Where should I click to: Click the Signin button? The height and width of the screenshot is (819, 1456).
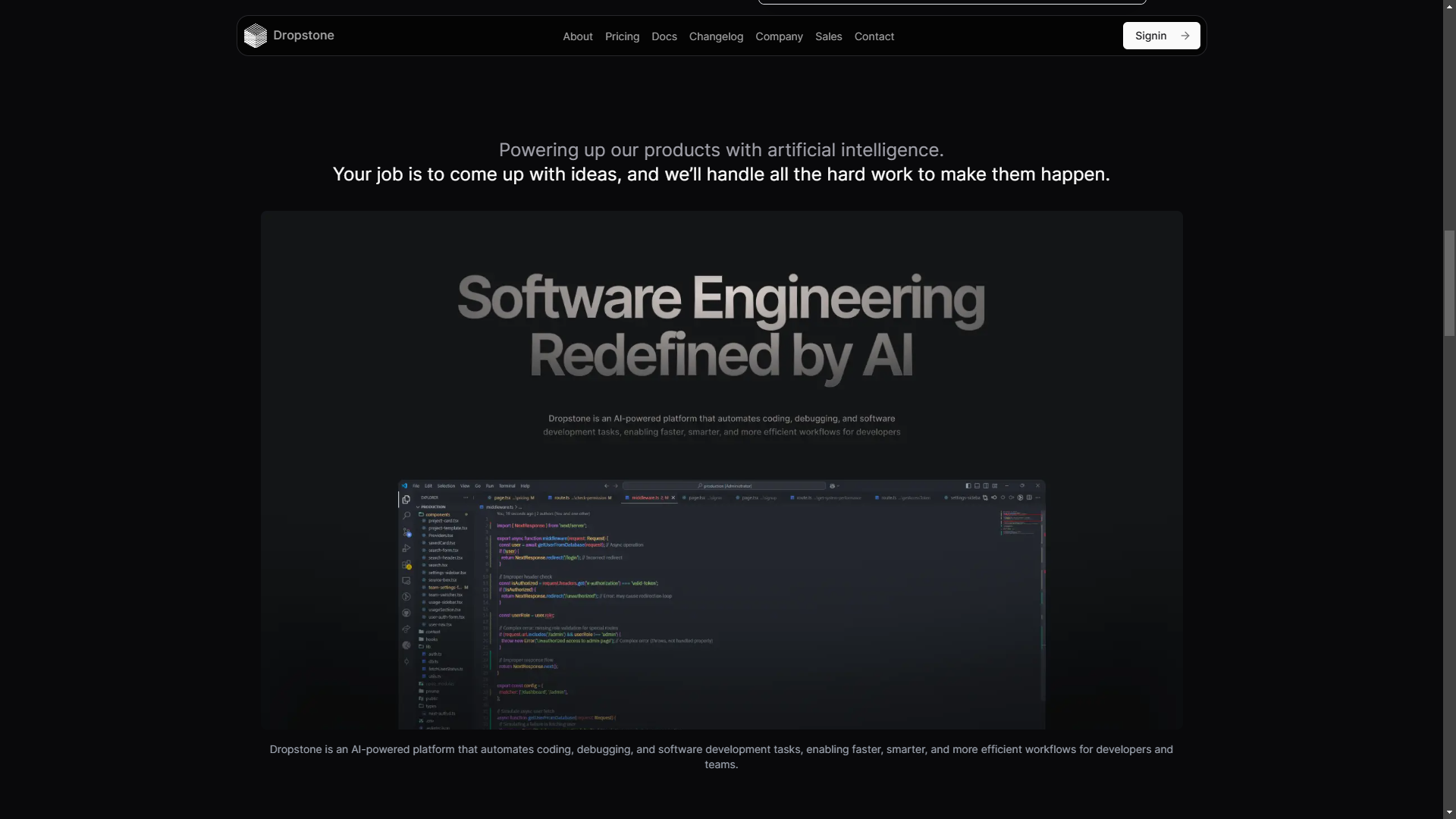coord(1161,36)
